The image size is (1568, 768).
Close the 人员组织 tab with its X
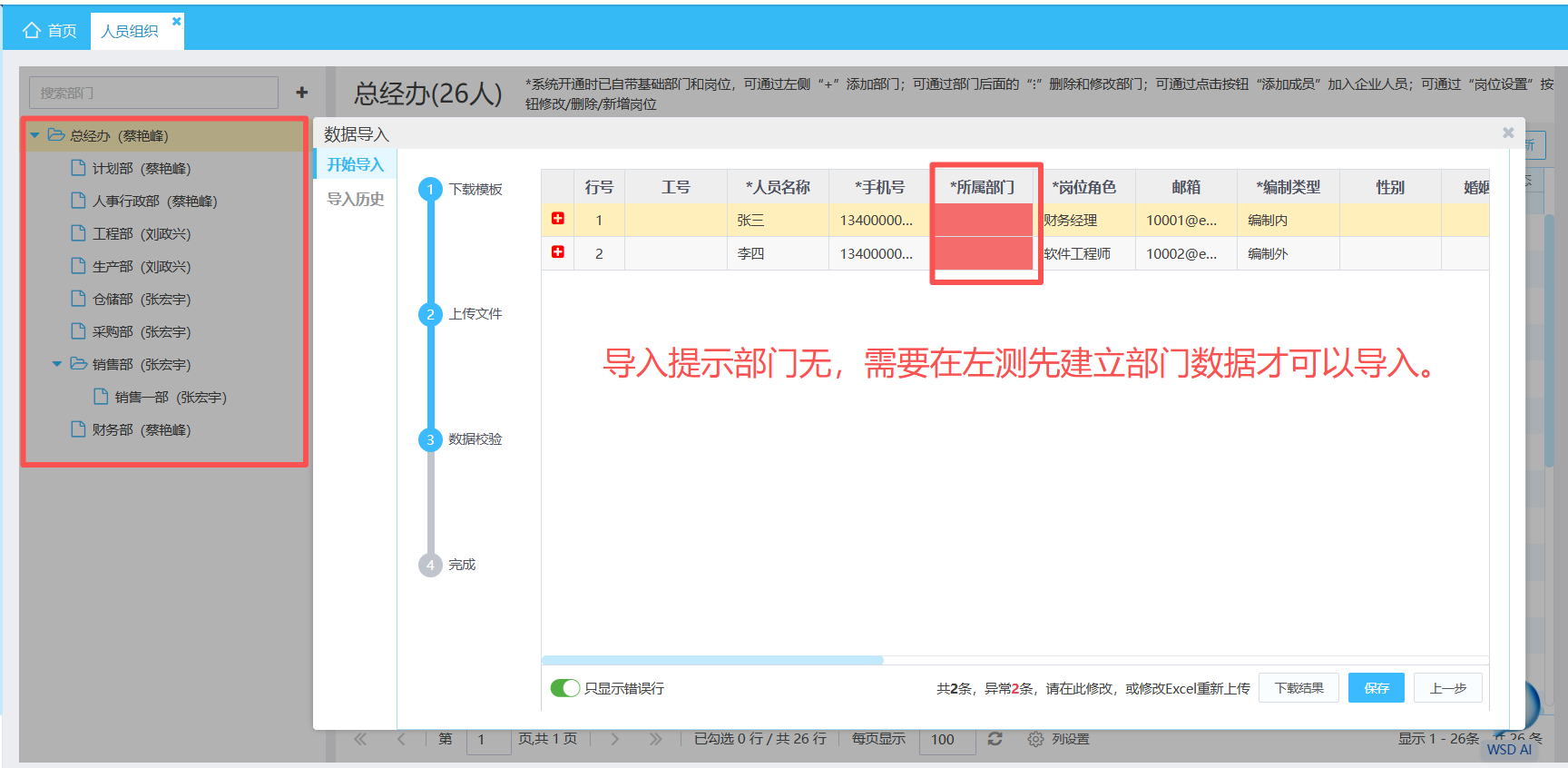click(x=177, y=21)
